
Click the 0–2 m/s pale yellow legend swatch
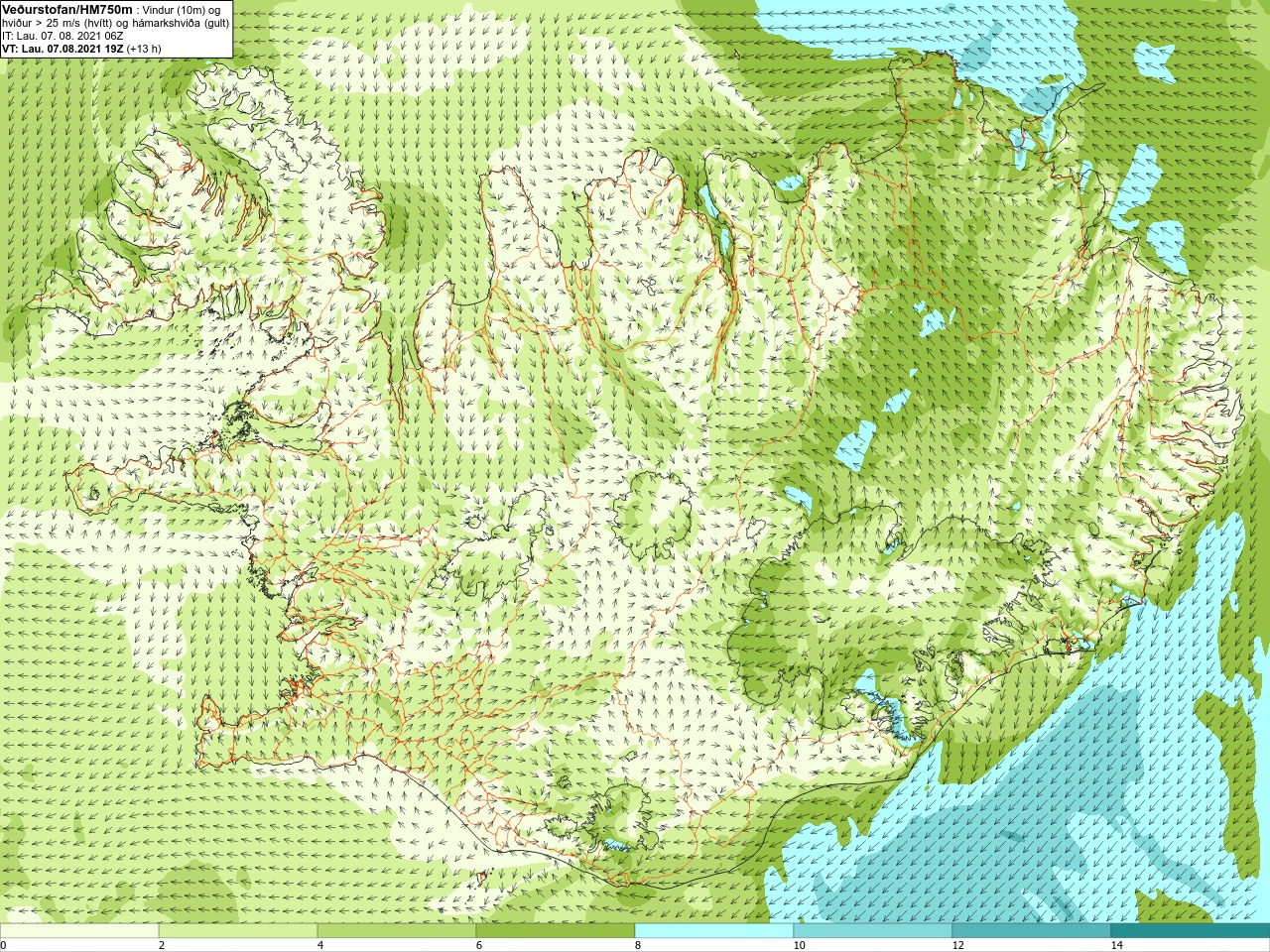click(79, 931)
